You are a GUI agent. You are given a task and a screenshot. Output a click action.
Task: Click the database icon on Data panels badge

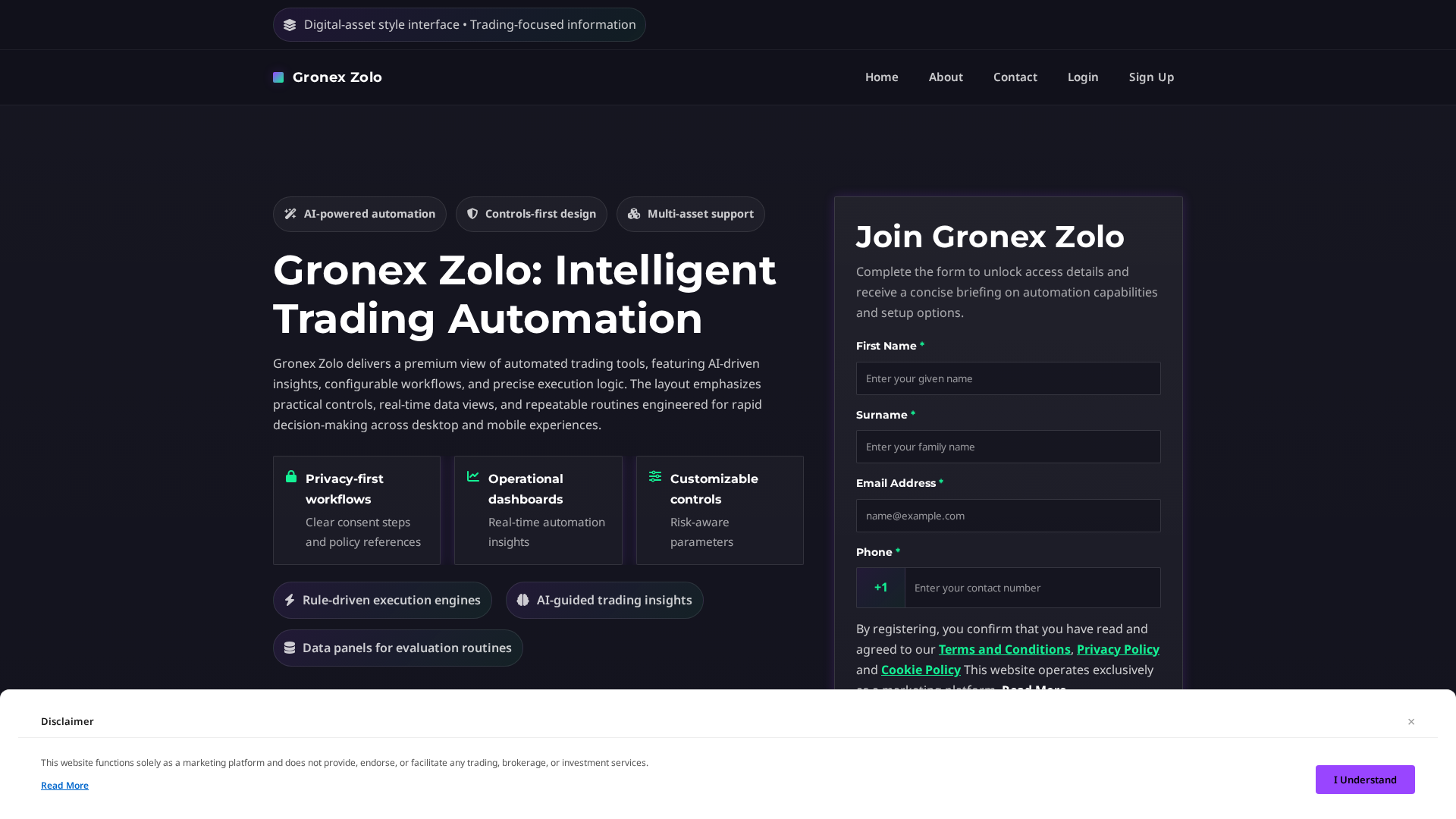coord(290,648)
